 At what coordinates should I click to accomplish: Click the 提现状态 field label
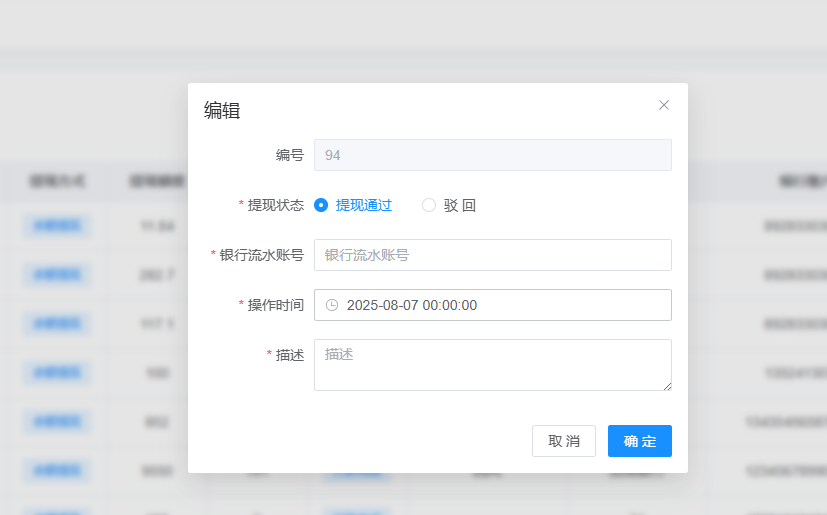(x=275, y=205)
